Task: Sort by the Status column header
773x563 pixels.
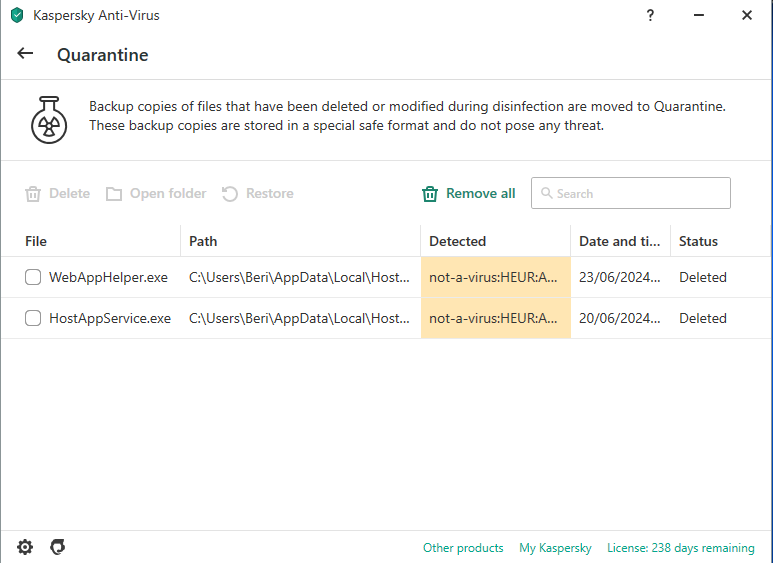Action: tap(698, 241)
